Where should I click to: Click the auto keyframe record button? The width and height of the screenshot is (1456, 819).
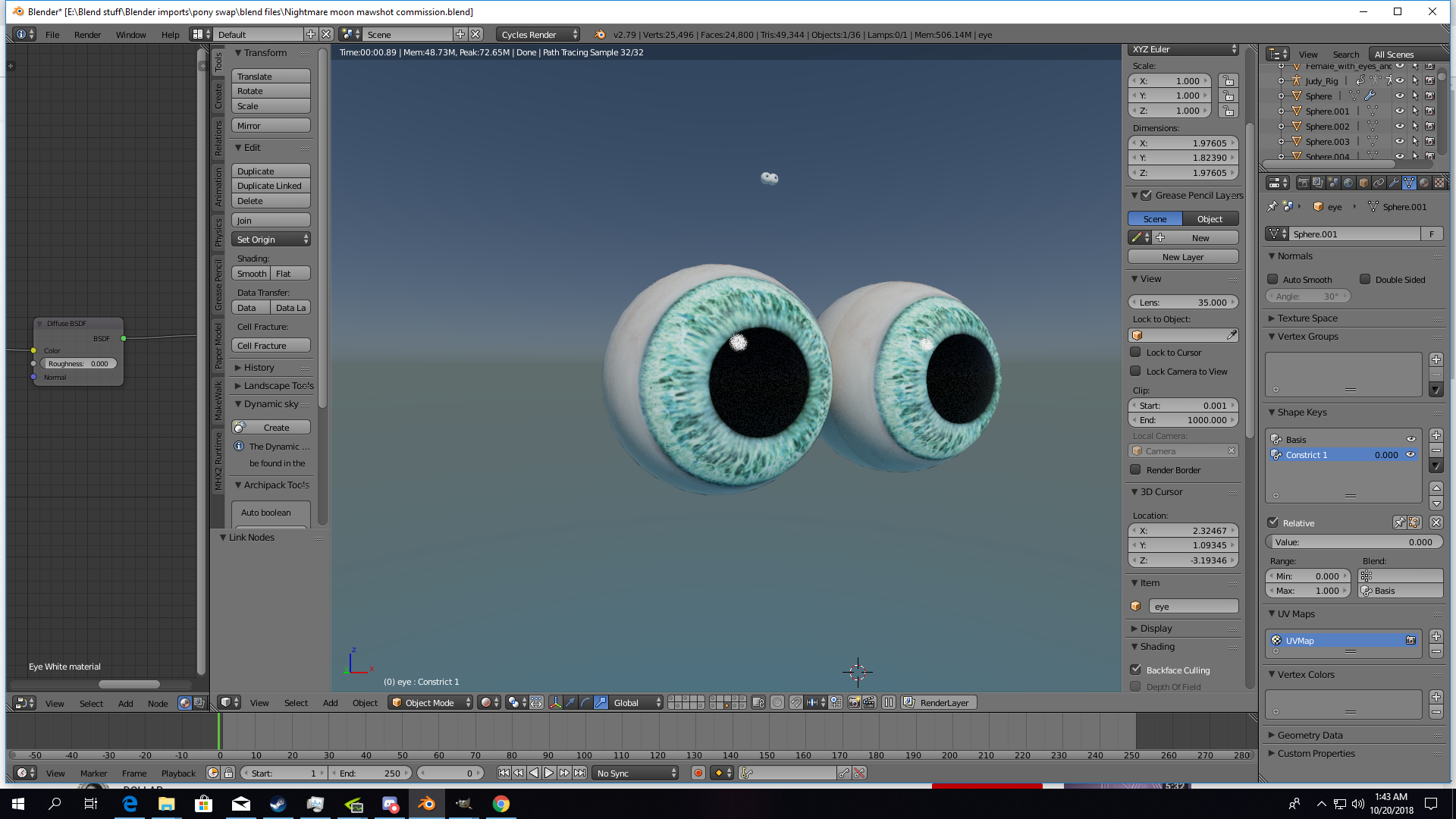pos(698,773)
